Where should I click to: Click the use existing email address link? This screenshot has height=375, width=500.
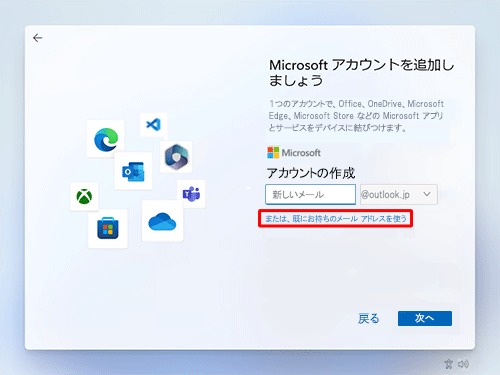[336, 219]
